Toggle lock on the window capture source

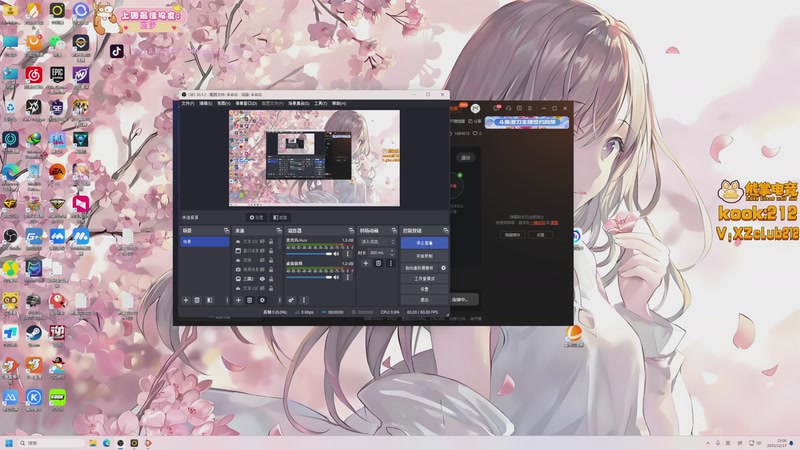pos(271,251)
